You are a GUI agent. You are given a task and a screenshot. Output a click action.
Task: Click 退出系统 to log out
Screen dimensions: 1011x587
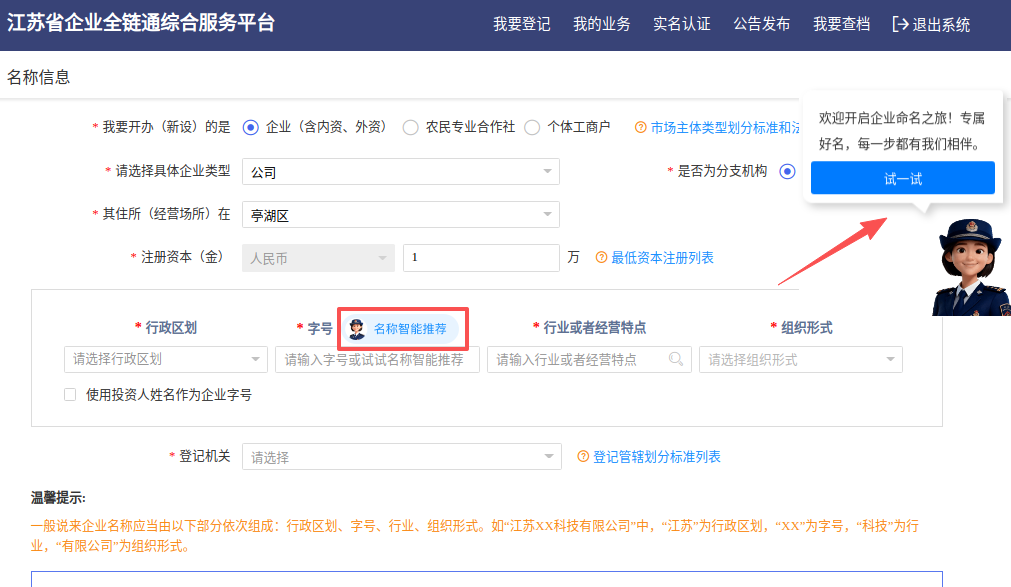tap(941, 25)
